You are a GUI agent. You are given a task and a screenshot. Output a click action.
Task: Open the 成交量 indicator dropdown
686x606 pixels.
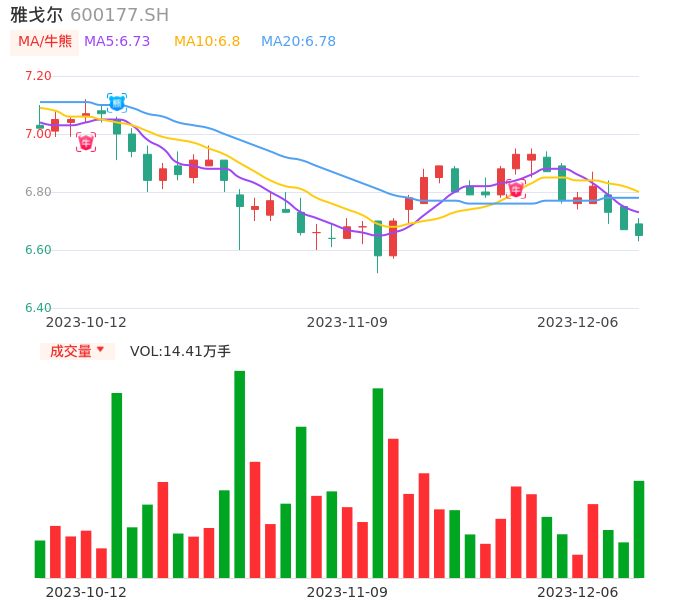pyautogui.click(x=77, y=351)
